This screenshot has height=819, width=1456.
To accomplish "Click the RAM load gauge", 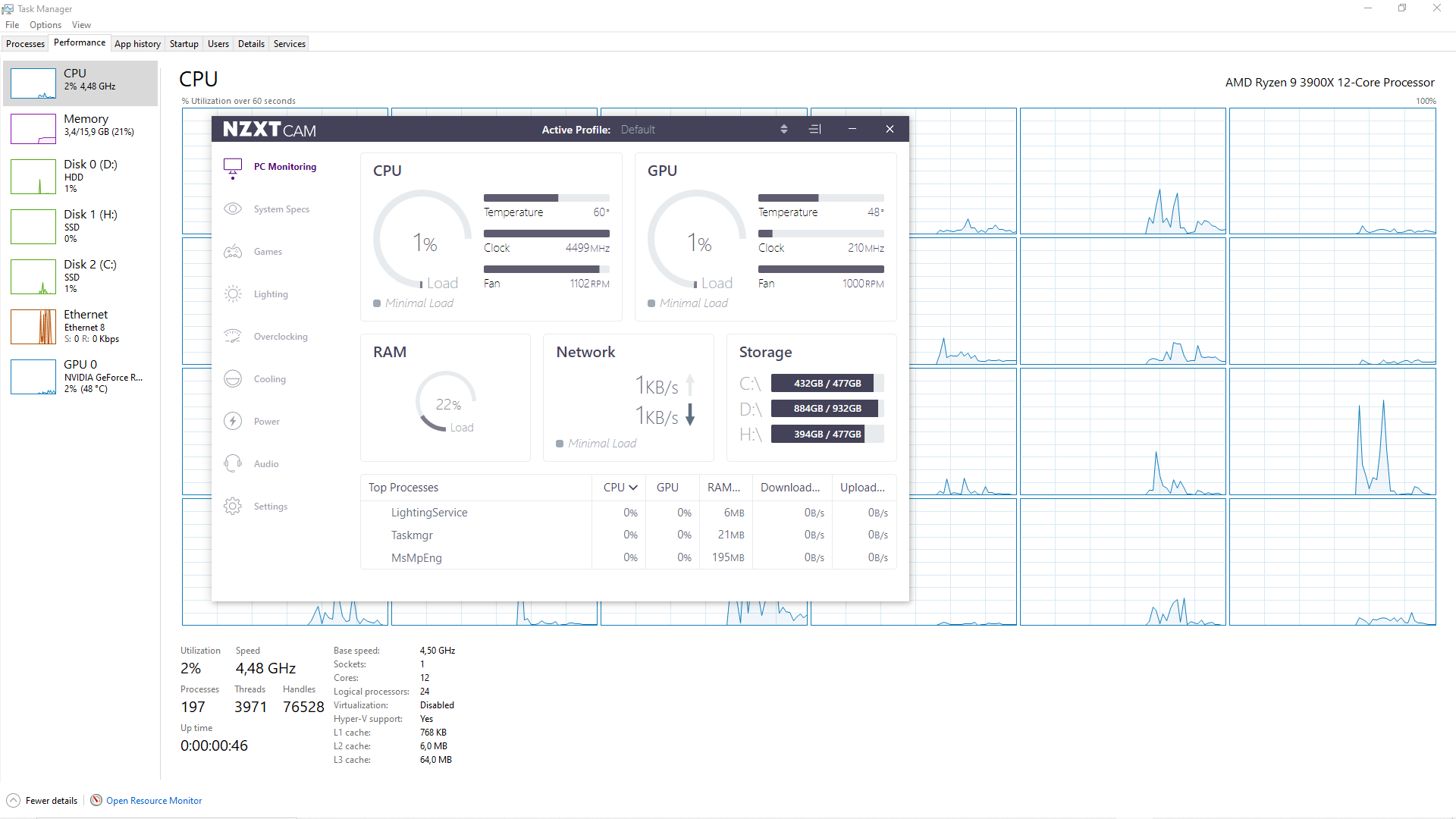I will tap(446, 402).
